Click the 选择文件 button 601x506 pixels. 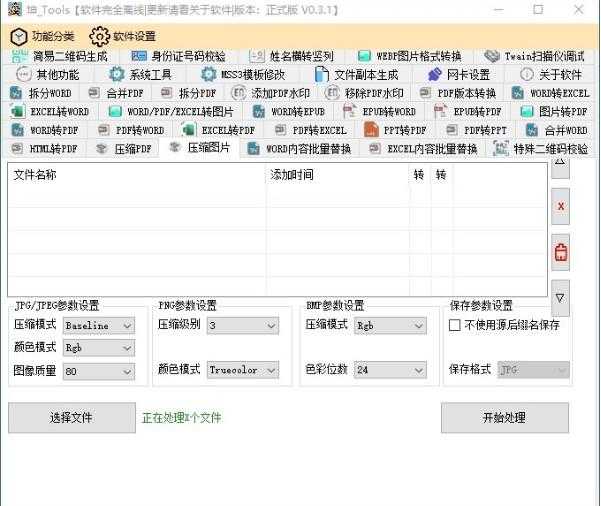click(x=71, y=418)
